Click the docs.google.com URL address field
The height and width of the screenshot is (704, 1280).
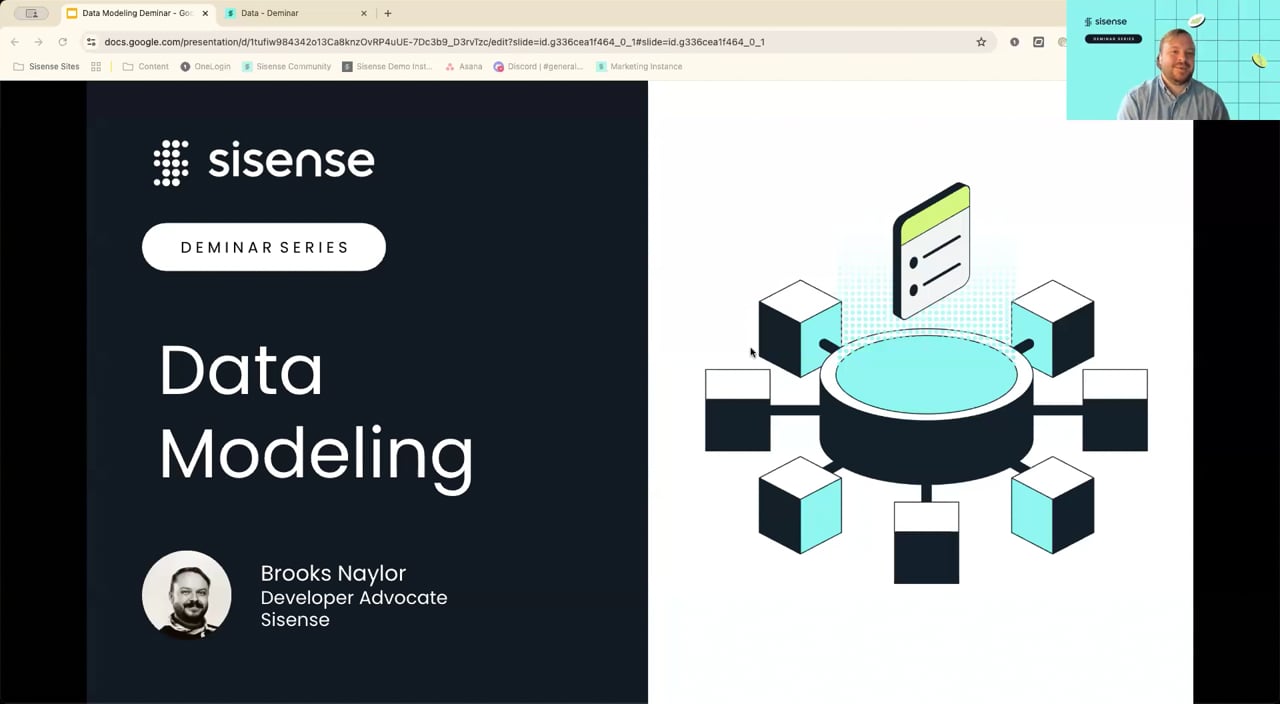434,42
